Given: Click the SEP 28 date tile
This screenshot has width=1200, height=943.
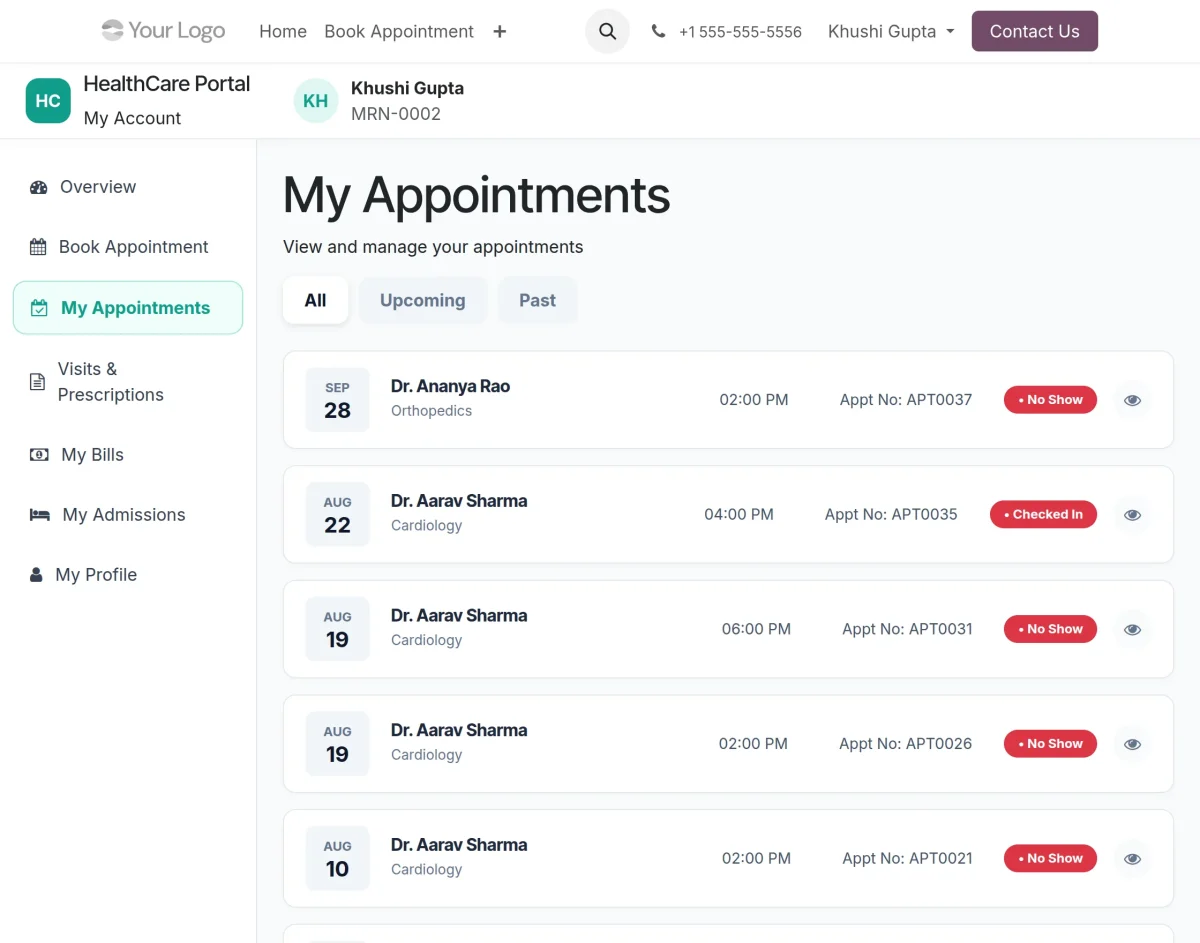Looking at the screenshot, I should [x=337, y=400].
